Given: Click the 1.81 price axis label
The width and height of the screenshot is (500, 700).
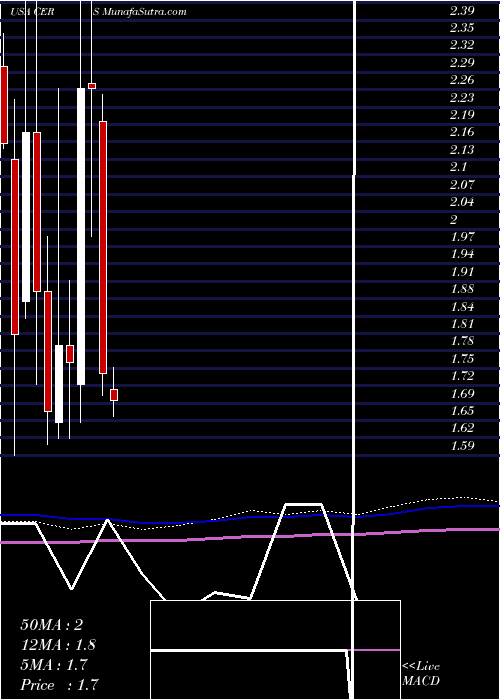Looking at the screenshot, I should (x=462, y=324).
